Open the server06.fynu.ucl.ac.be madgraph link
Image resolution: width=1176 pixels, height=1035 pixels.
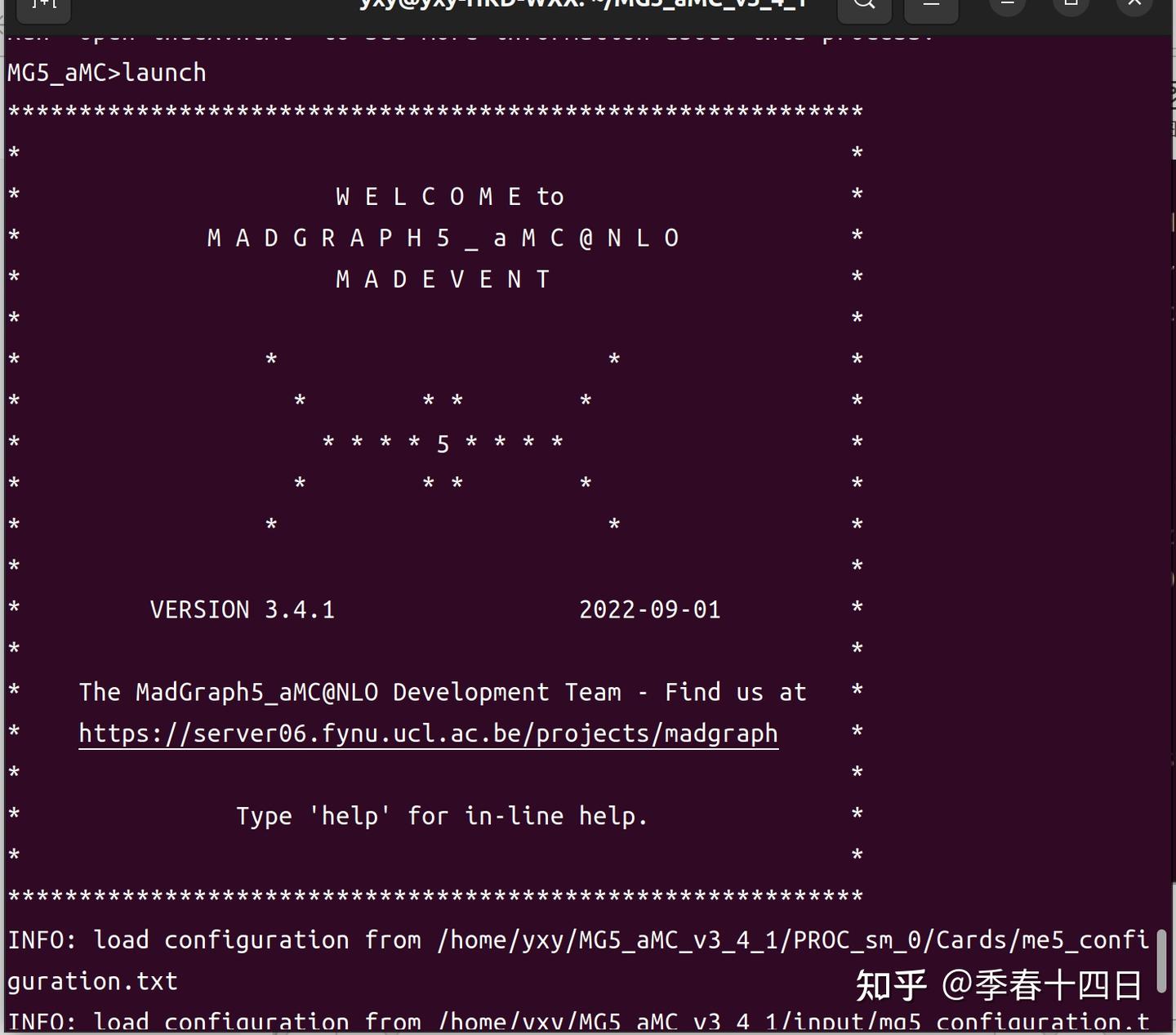pos(428,734)
